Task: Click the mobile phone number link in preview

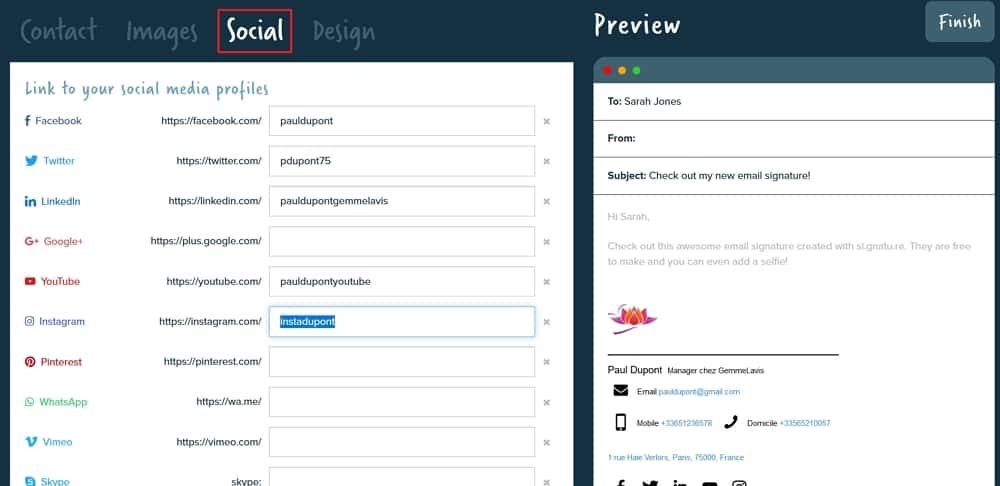Action: 686,423
